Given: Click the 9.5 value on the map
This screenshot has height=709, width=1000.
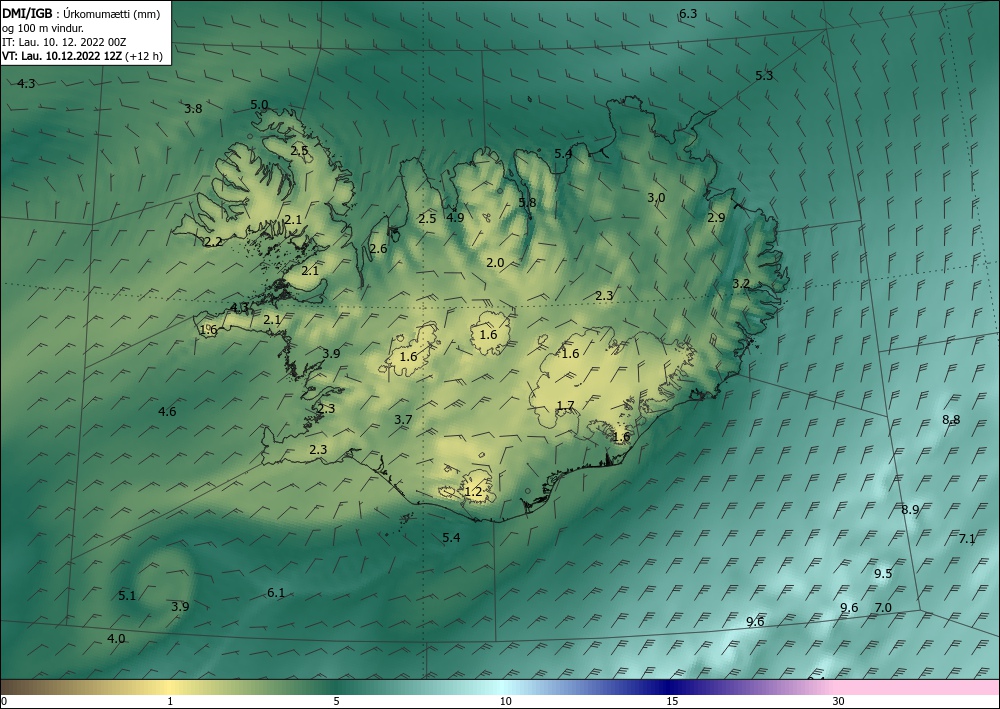Looking at the screenshot, I should (883, 574).
